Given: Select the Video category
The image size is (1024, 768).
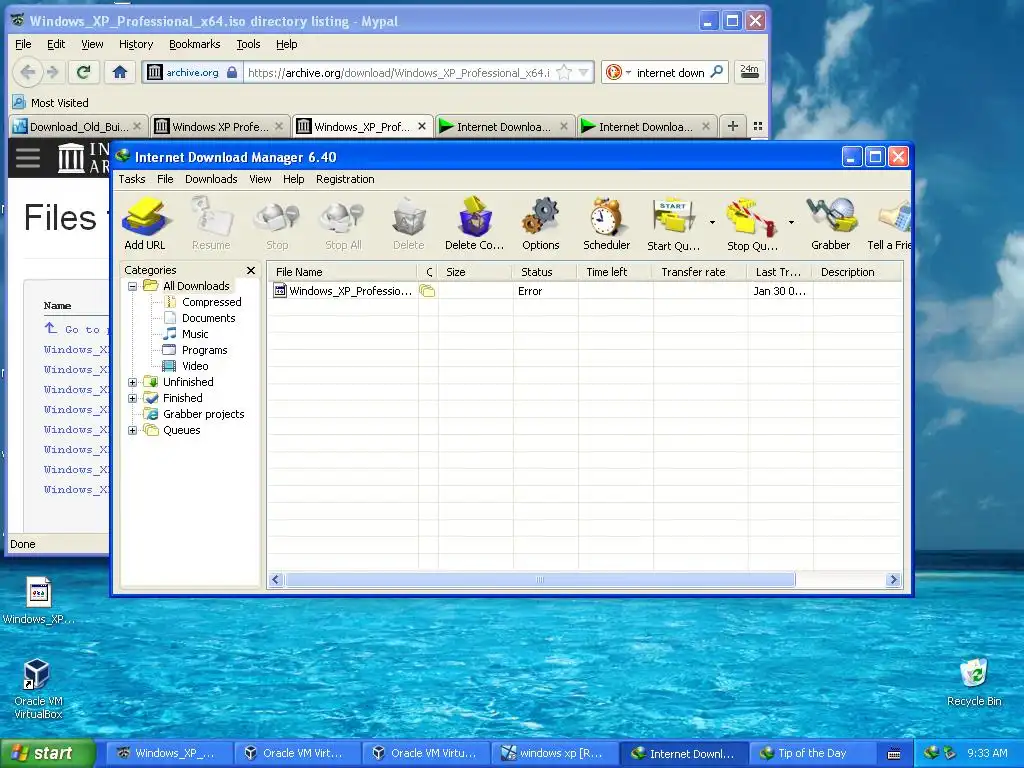Looking at the screenshot, I should click(195, 366).
